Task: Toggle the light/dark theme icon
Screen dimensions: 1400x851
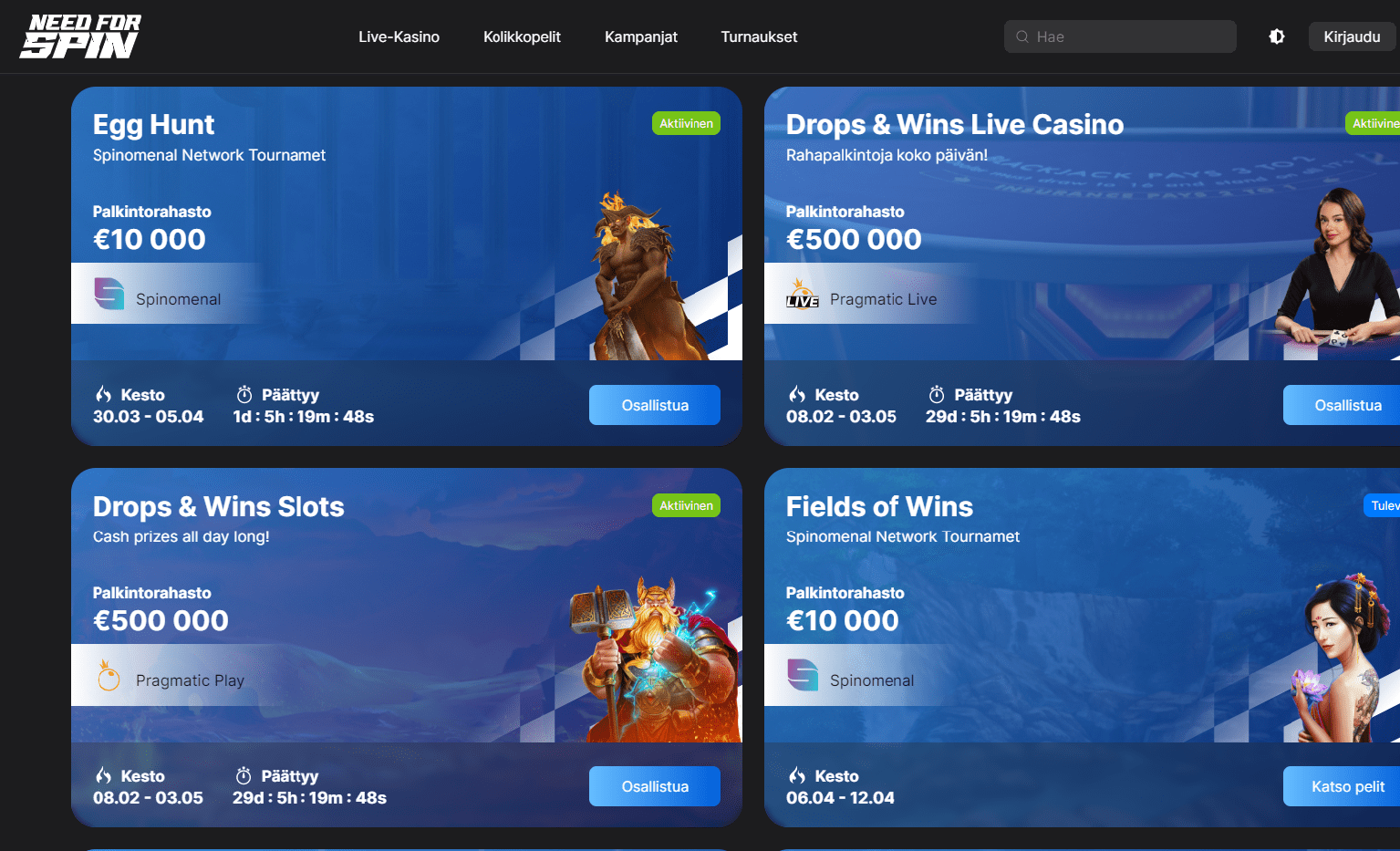Action: click(1277, 36)
